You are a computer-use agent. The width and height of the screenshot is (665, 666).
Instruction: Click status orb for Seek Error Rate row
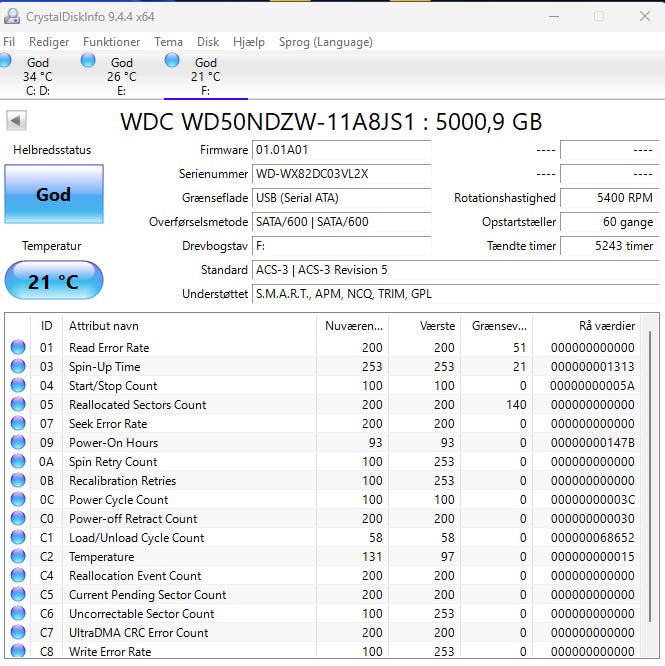18,423
